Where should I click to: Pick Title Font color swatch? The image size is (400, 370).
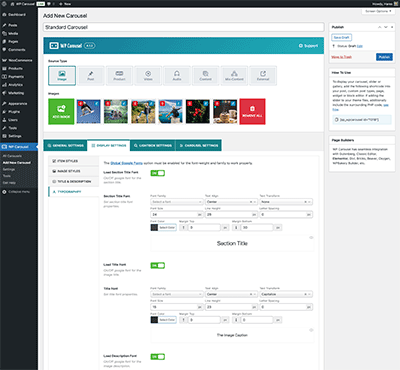154,320
